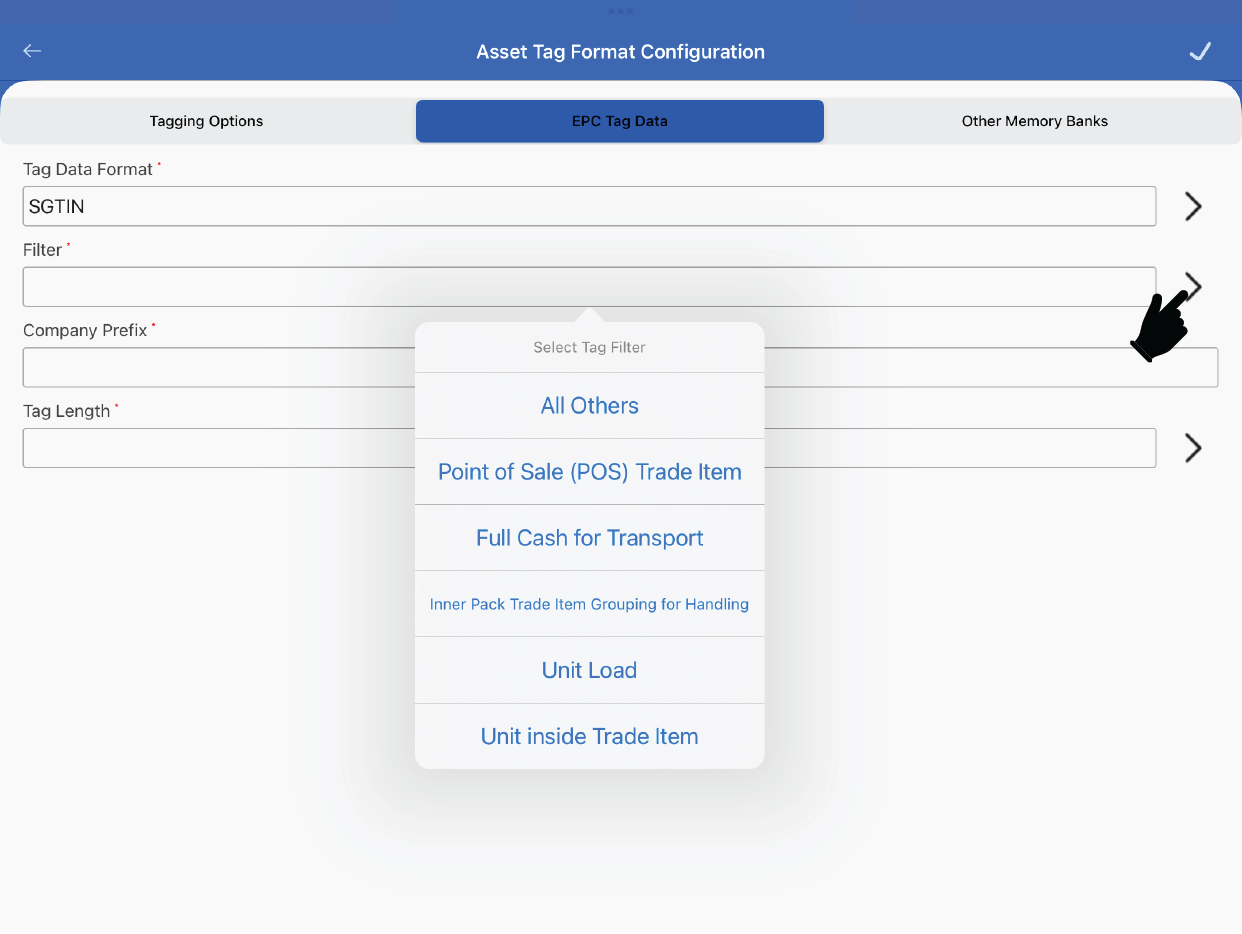1242x934 pixels.
Task: Open the Other Memory Banks tab
Action: pyautogui.click(x=1035, y=121)
